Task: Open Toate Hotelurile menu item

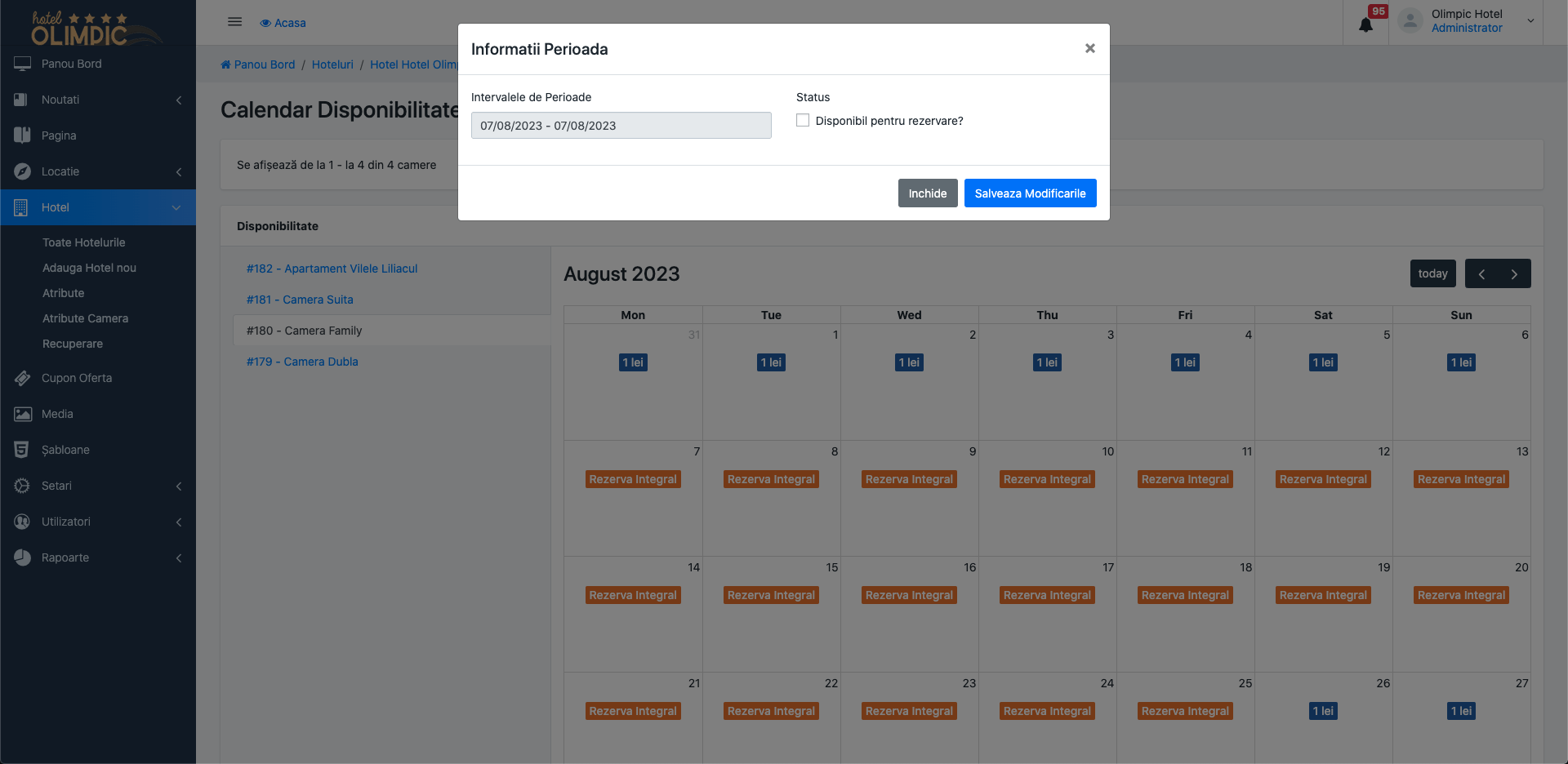Action: pos(84,242)
